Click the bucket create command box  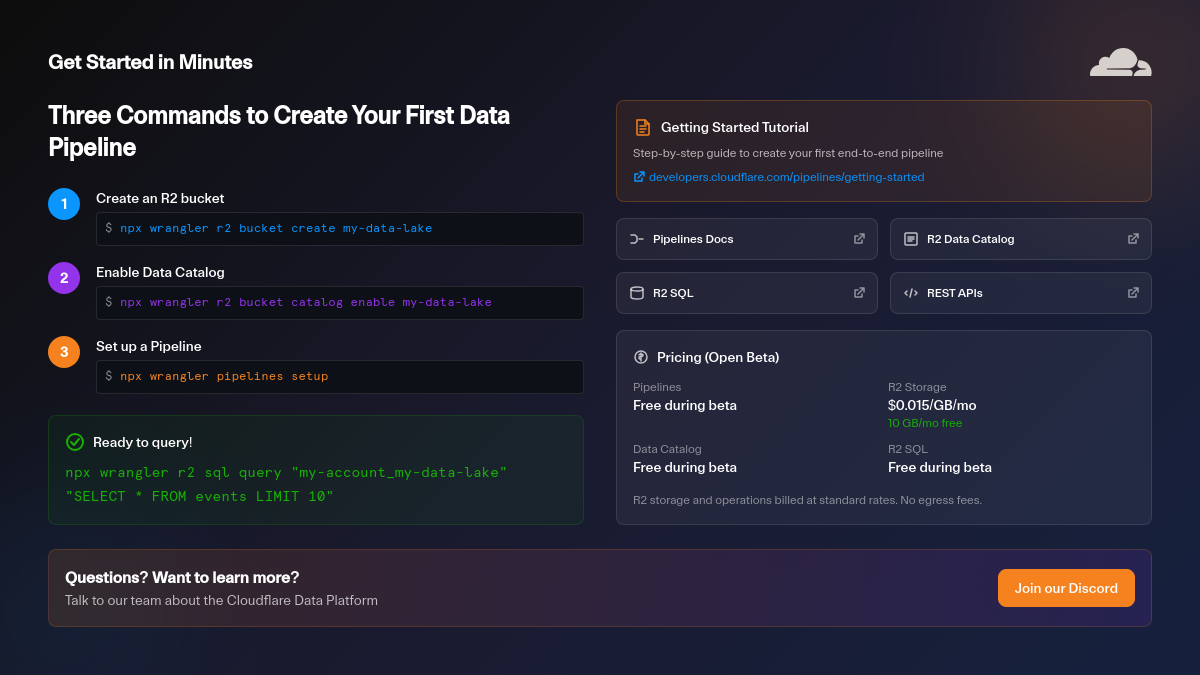click(339, 229)
